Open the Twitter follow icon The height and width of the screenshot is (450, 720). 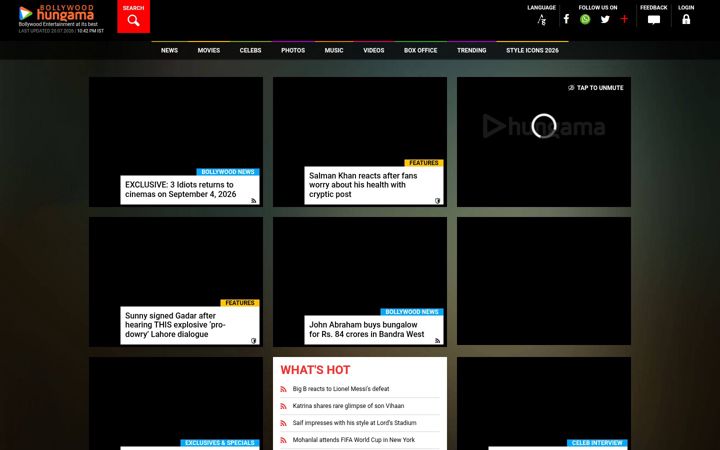pos(605,19)
